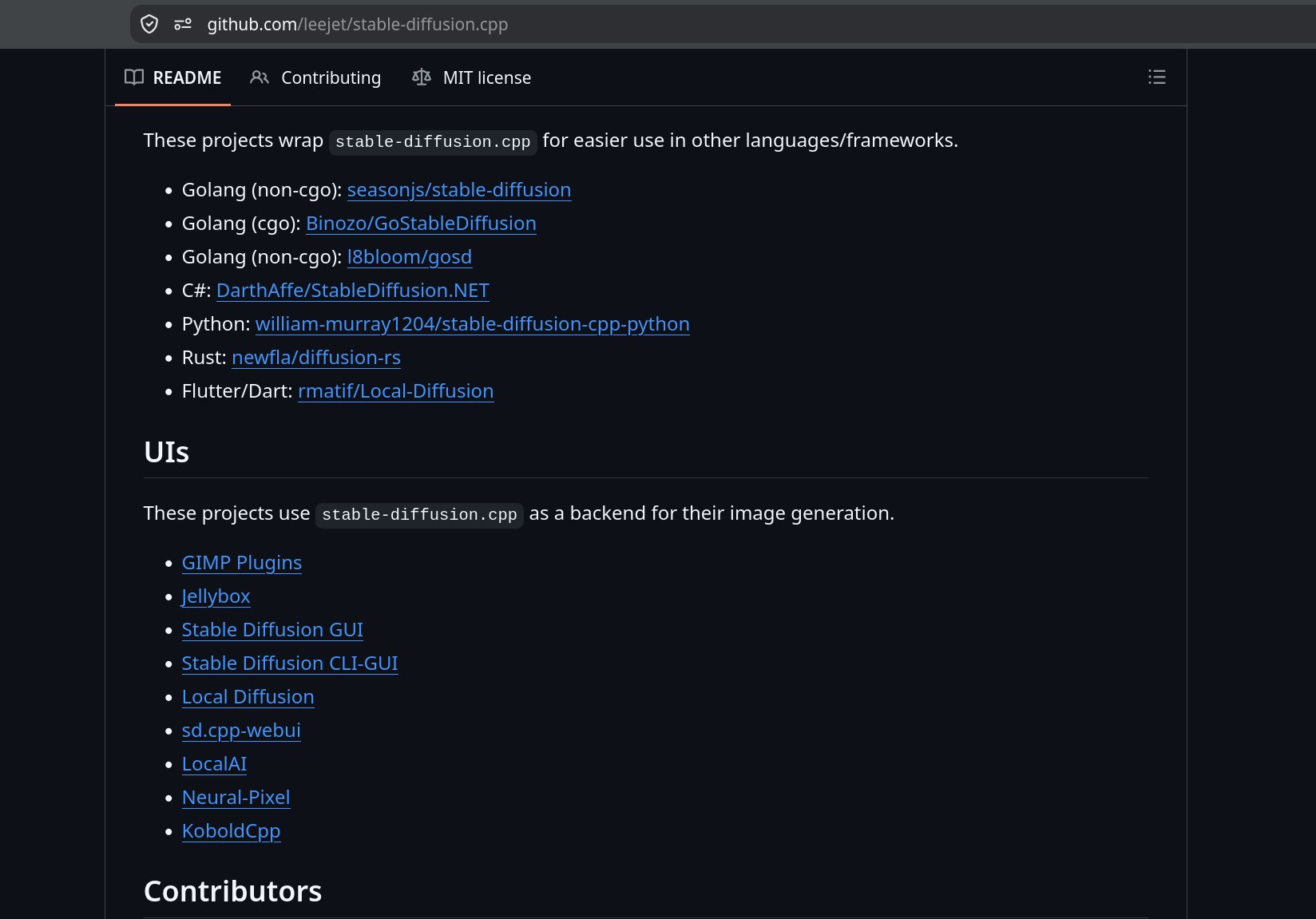This screenshot has height=919, width=1316.
Task: Open Jellybox link
Action: (216, 596)
